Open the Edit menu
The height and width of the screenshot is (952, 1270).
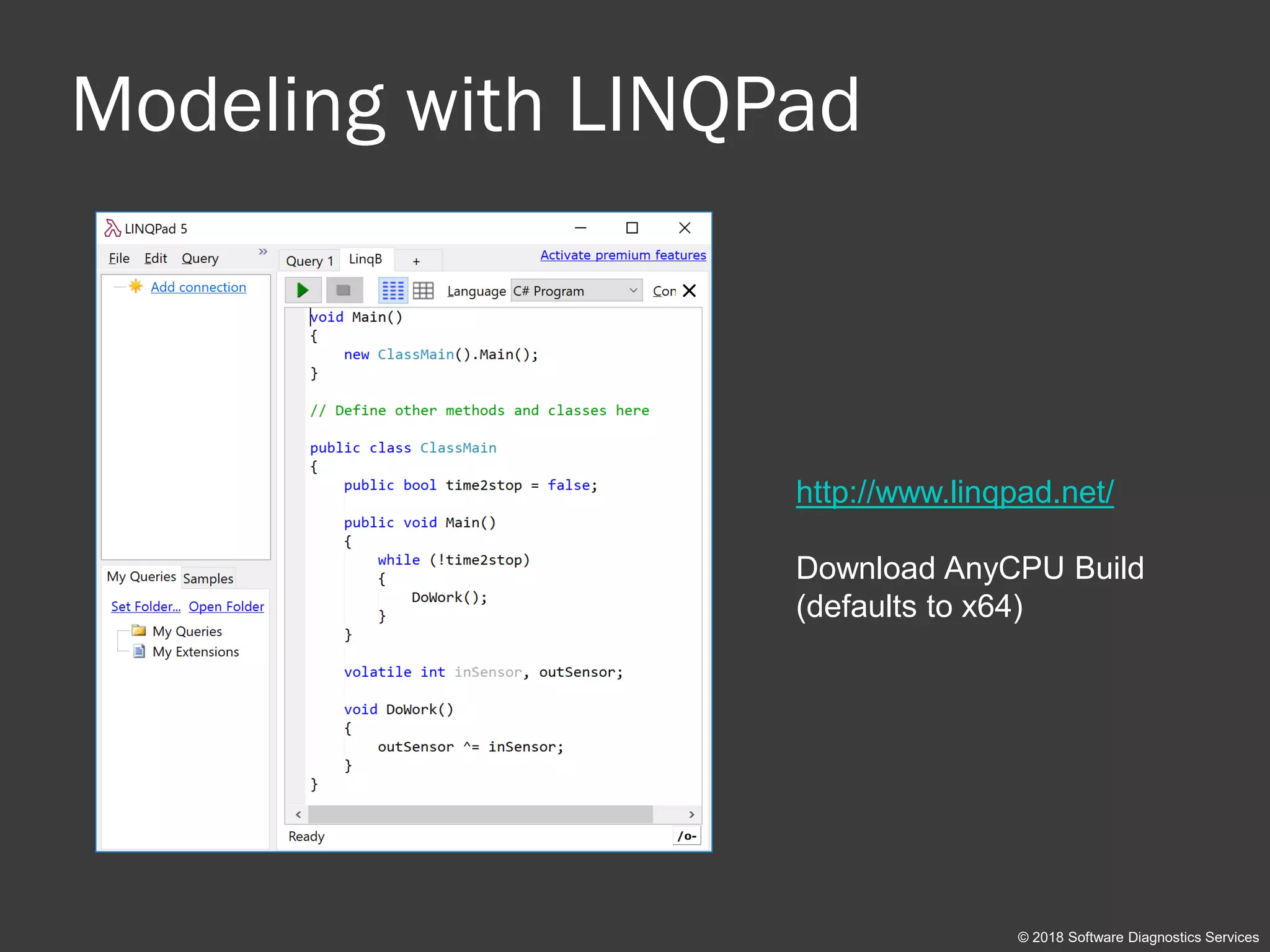click(x=156, y=258)
